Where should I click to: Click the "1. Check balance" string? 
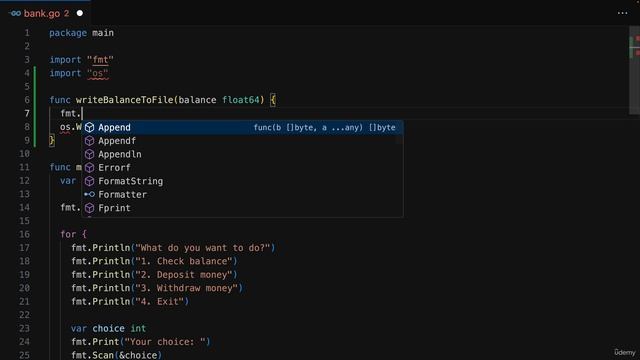[x=184, y=261]
